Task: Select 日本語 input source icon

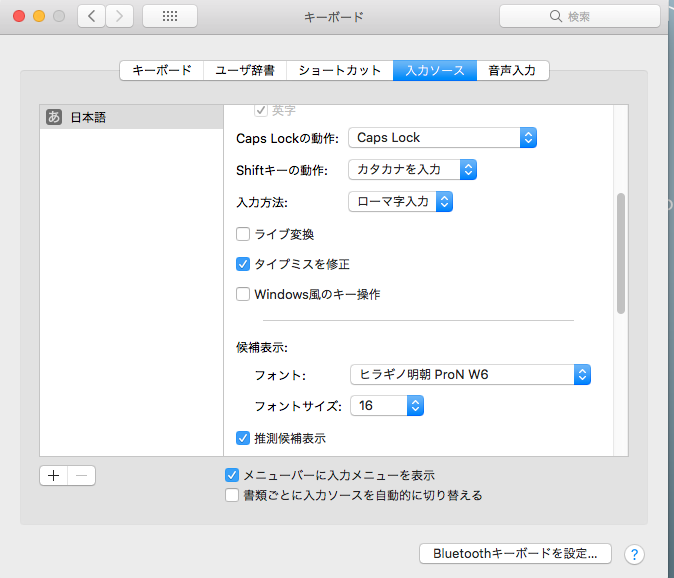Action: 54,117
